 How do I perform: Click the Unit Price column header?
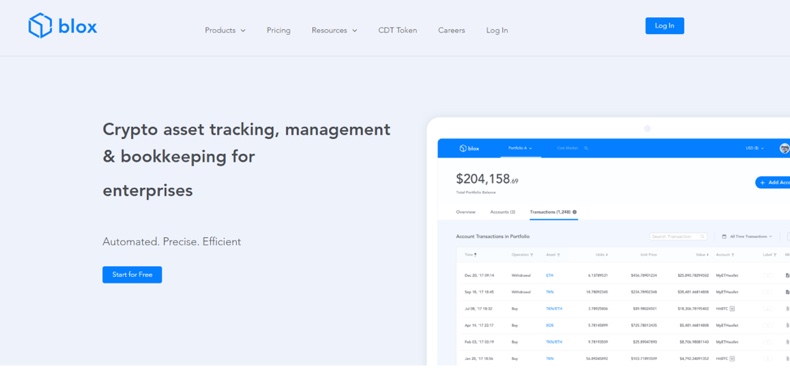click(x=648, y=255)
